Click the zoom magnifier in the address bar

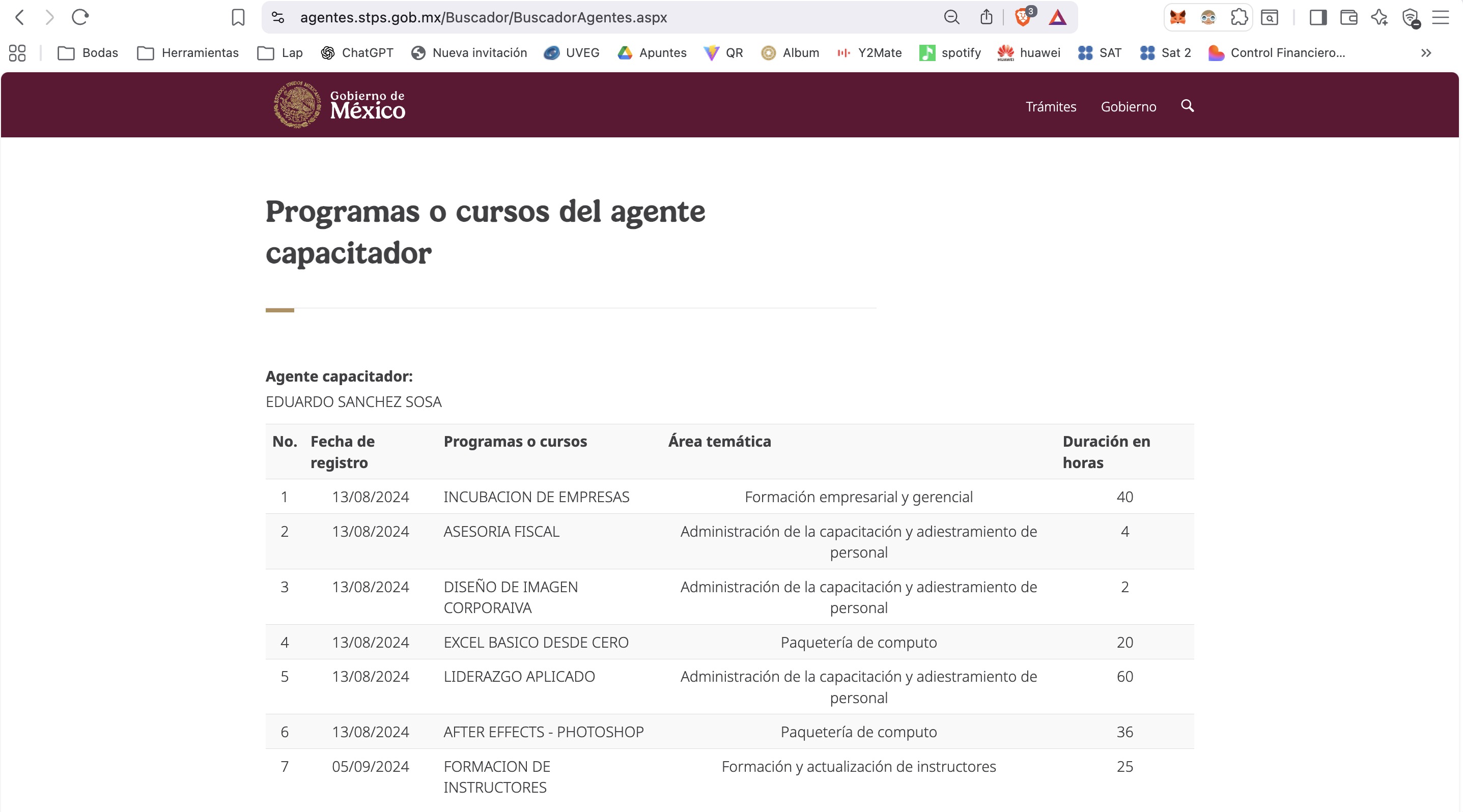click(x=951, y=18)
